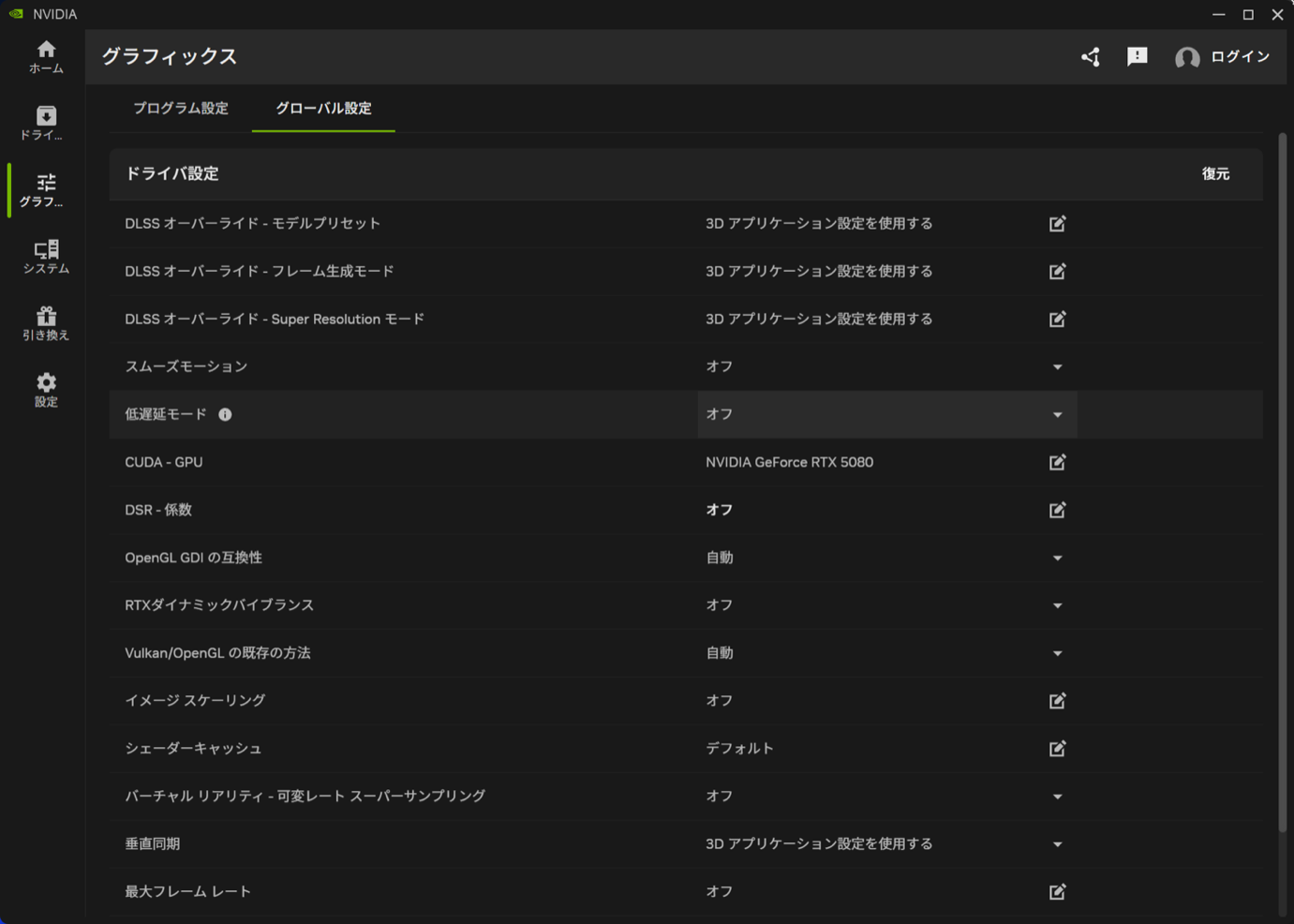1294x924 pixels.
Task: Click the スムーズモーション setting label
Action: (186, 366)
